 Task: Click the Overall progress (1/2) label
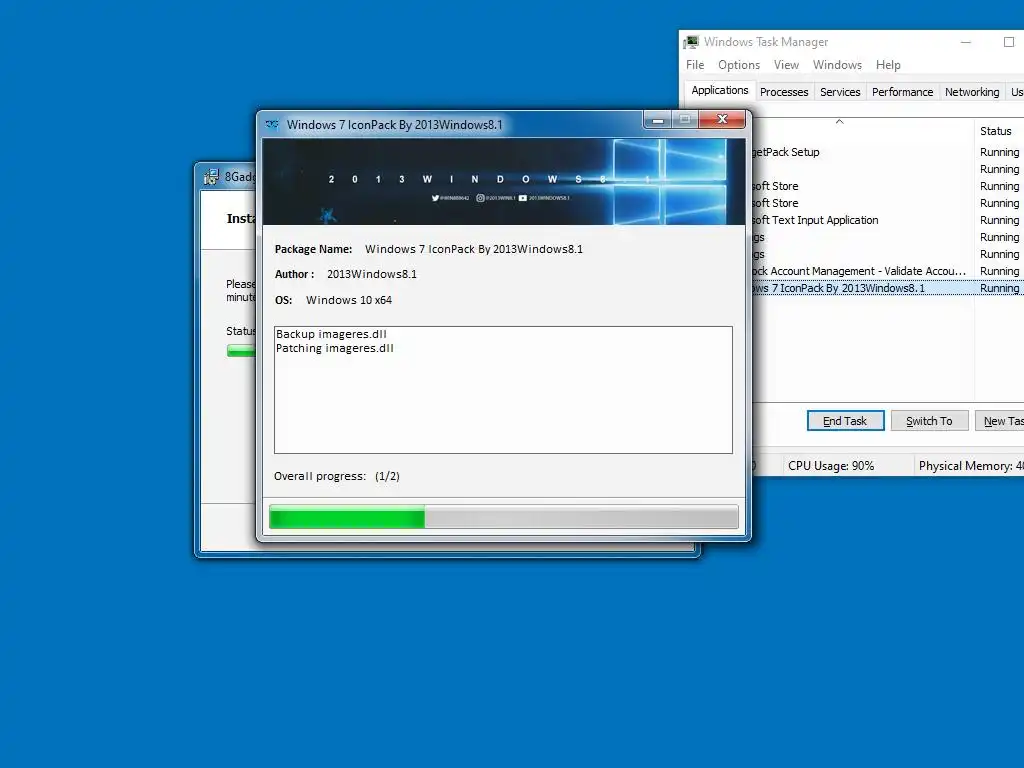click(x=336, y=476)
